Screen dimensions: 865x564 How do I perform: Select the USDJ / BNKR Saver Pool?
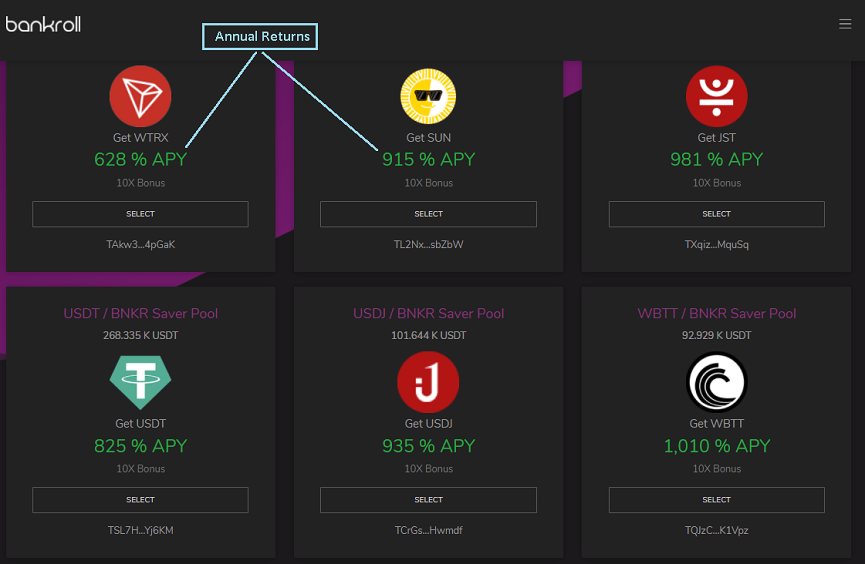pyautogui.click(x=428, y=500)
